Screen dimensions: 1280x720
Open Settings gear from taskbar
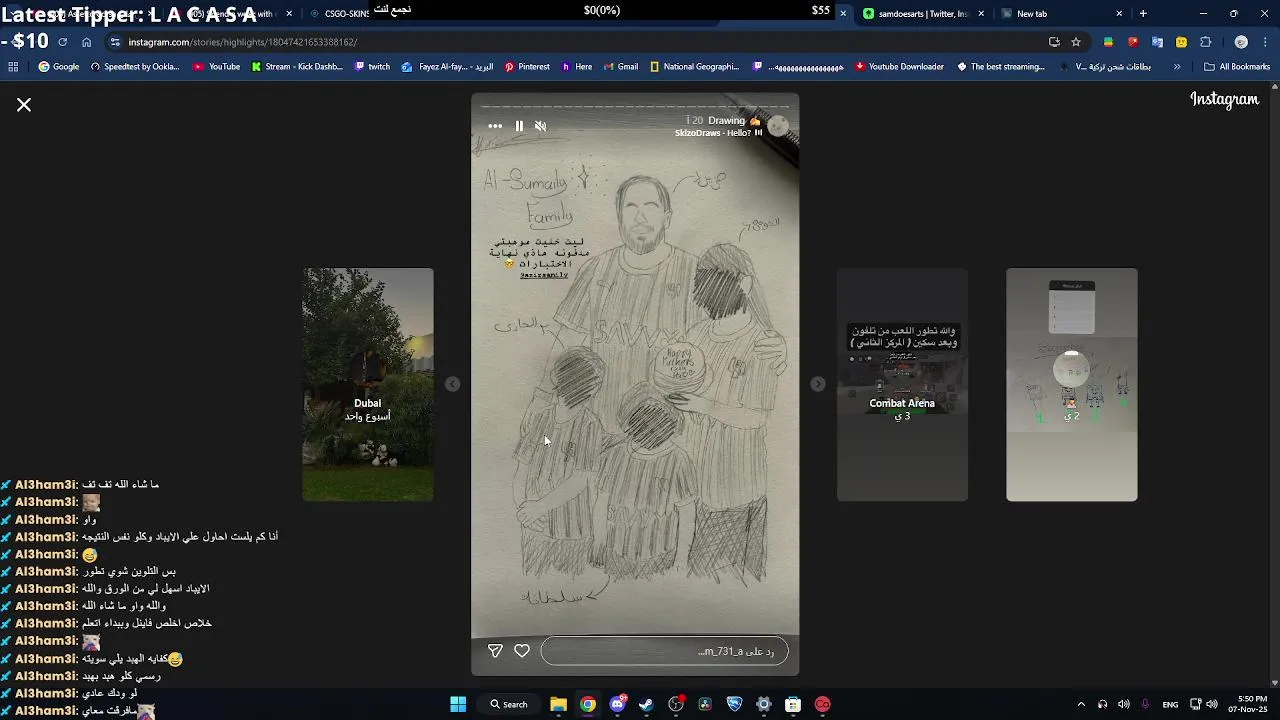click(x=764, y=704)
